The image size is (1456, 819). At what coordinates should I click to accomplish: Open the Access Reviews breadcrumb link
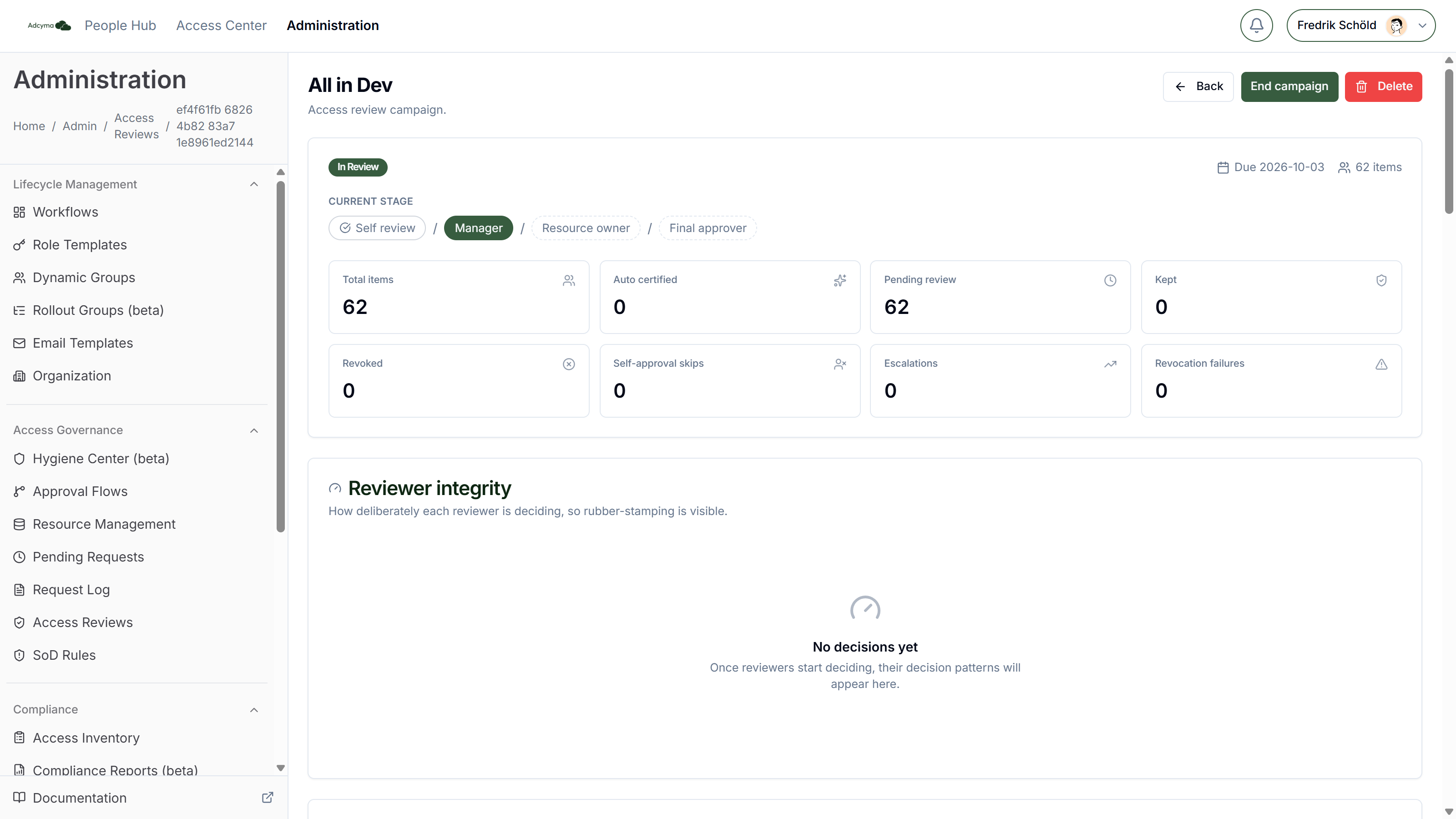pos(136,126)
